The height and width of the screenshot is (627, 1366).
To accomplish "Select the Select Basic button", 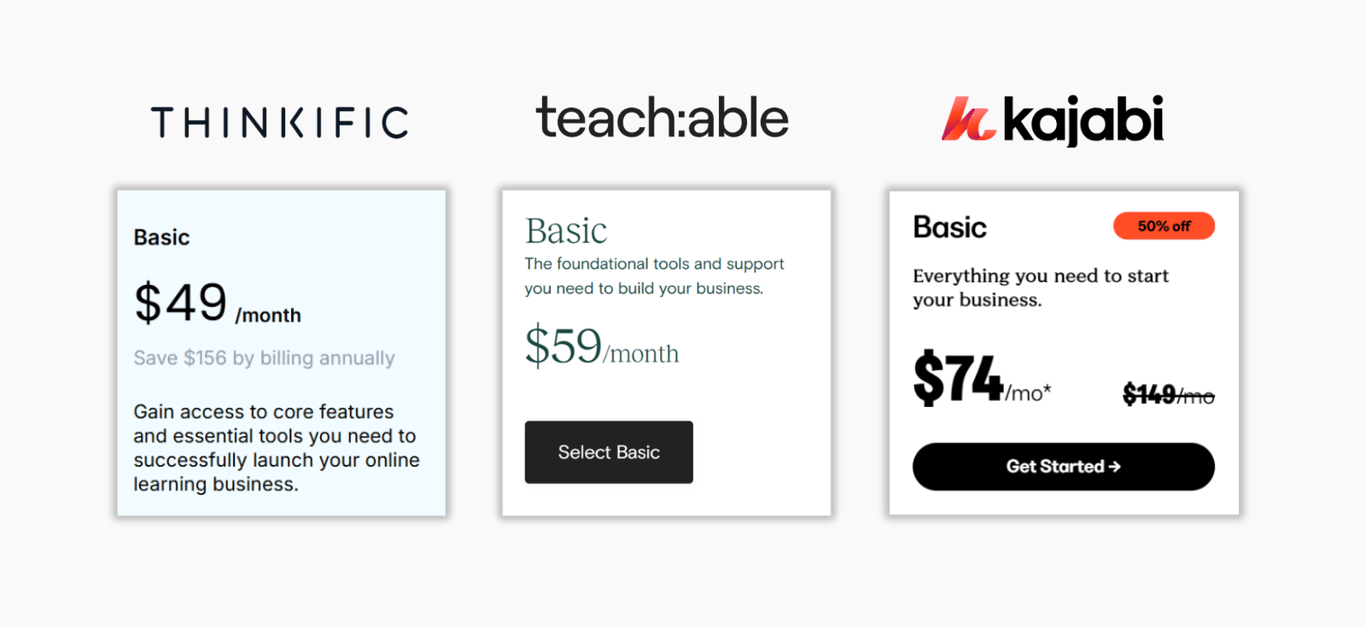I will pos(609,452).
